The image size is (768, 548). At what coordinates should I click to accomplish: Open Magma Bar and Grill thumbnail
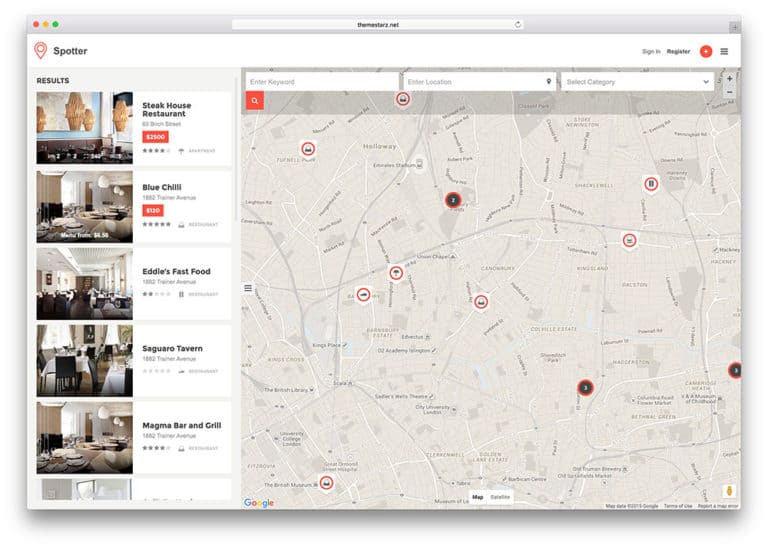(x=84, y=437)
